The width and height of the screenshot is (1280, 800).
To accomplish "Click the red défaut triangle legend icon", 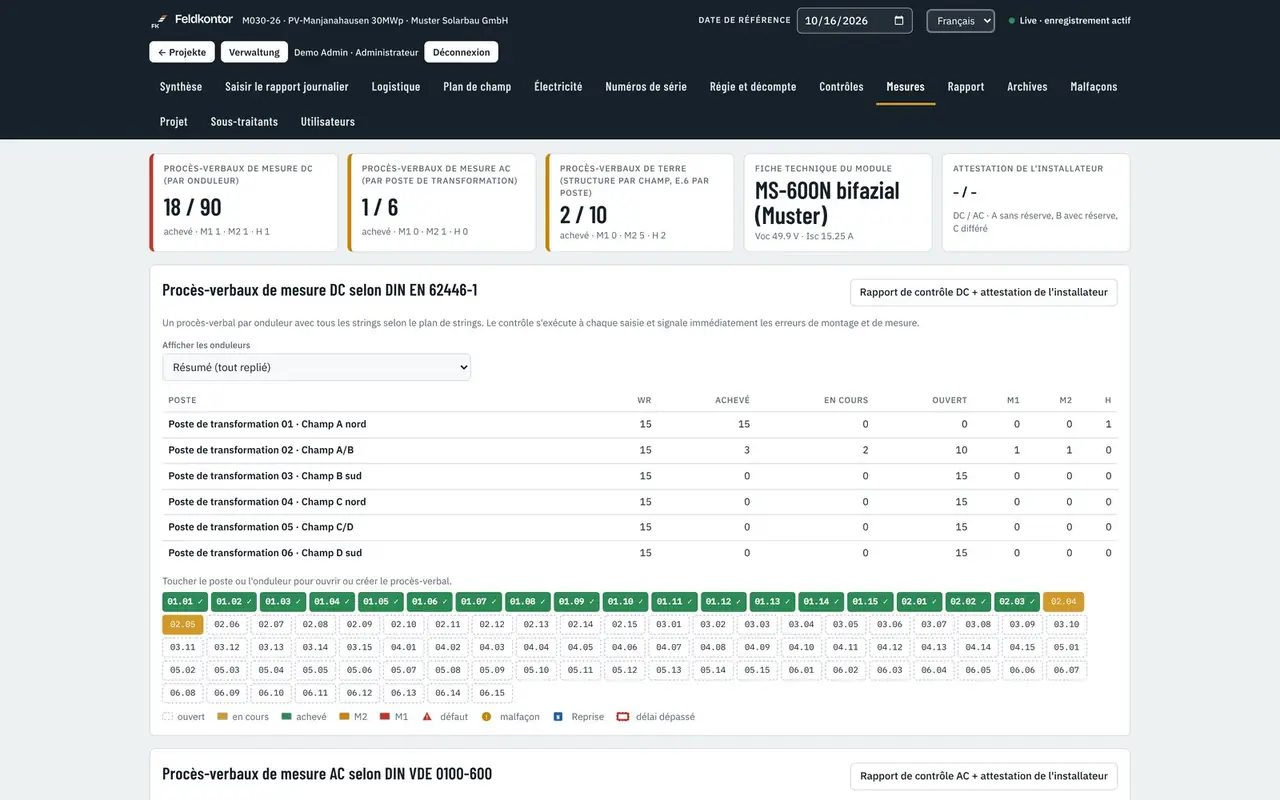I will 427,717.
